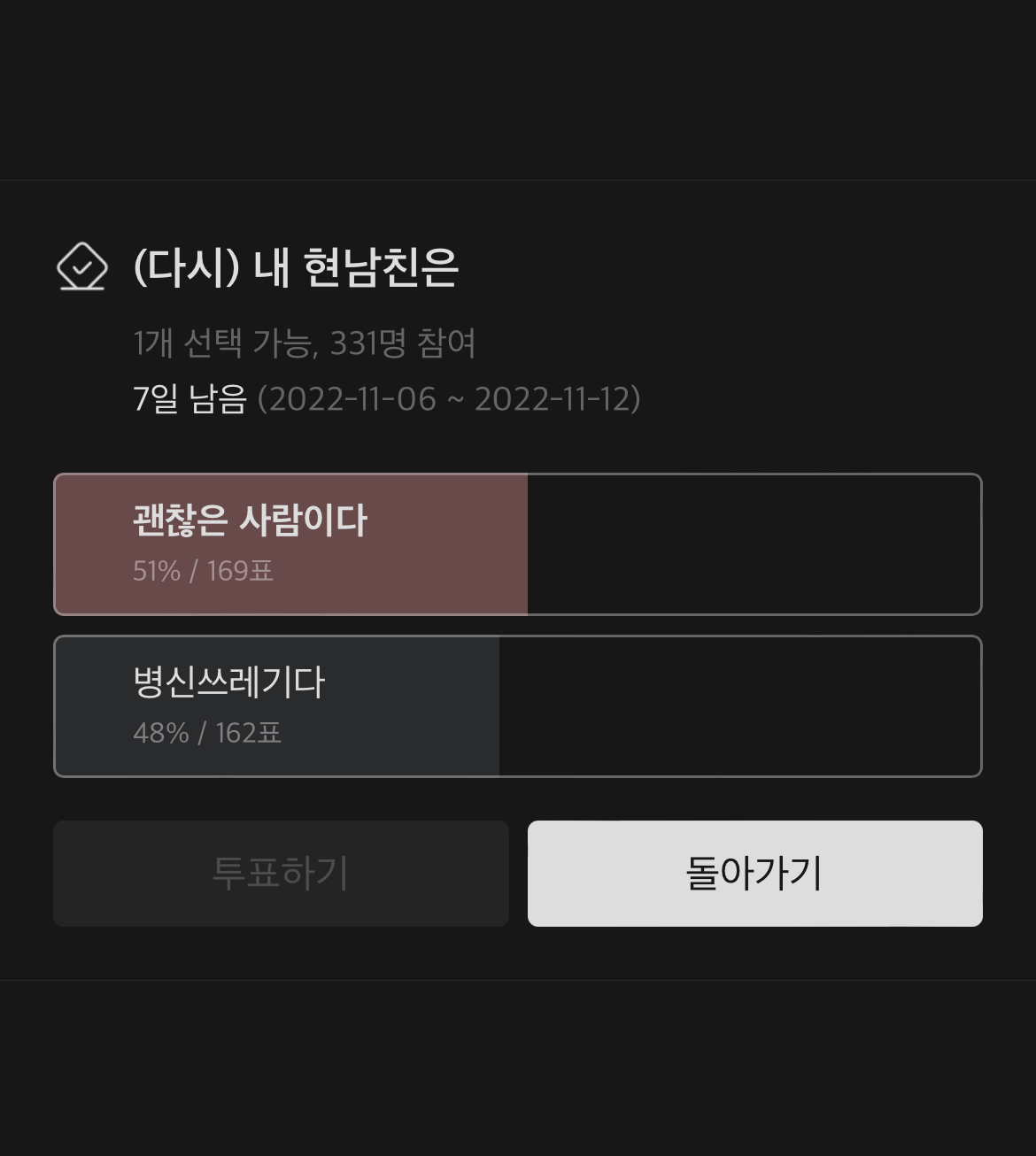Click the empty unfilled area of second option
Screen dimensions: 1036x1156
739,706
